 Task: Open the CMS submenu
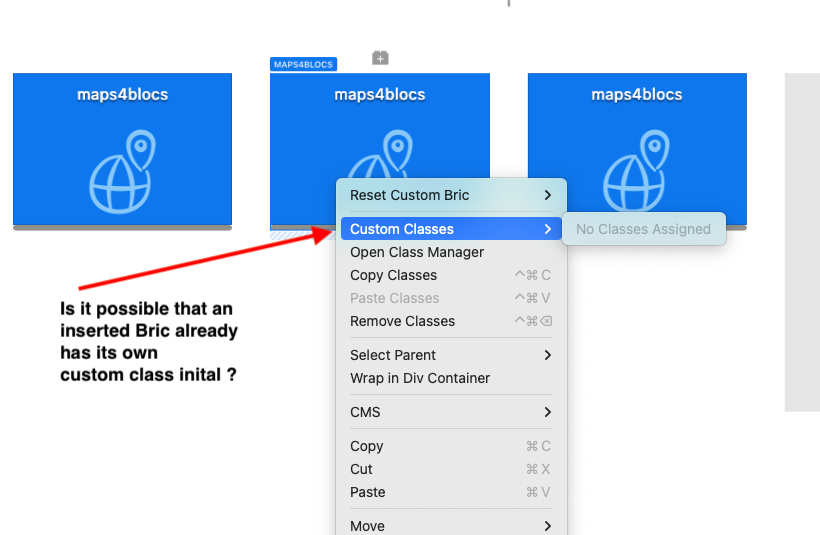pos(451,412)
